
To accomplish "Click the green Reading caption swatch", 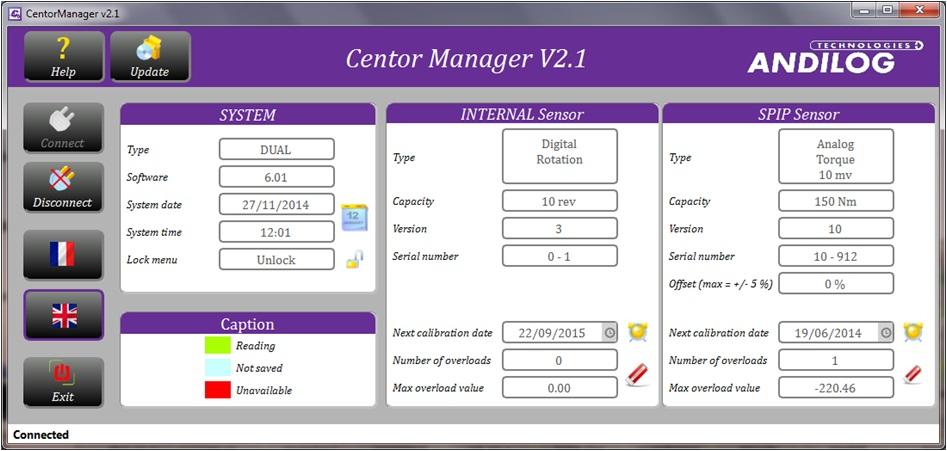I will tap(217, 346).
